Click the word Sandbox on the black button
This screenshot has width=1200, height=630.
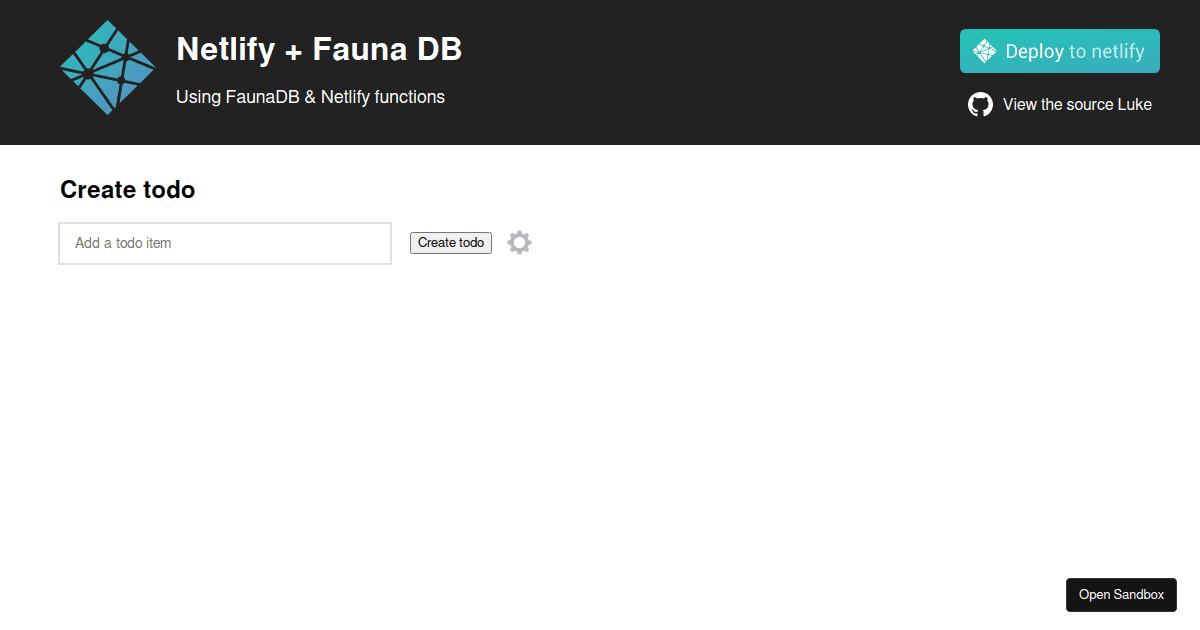point(1139,594)
